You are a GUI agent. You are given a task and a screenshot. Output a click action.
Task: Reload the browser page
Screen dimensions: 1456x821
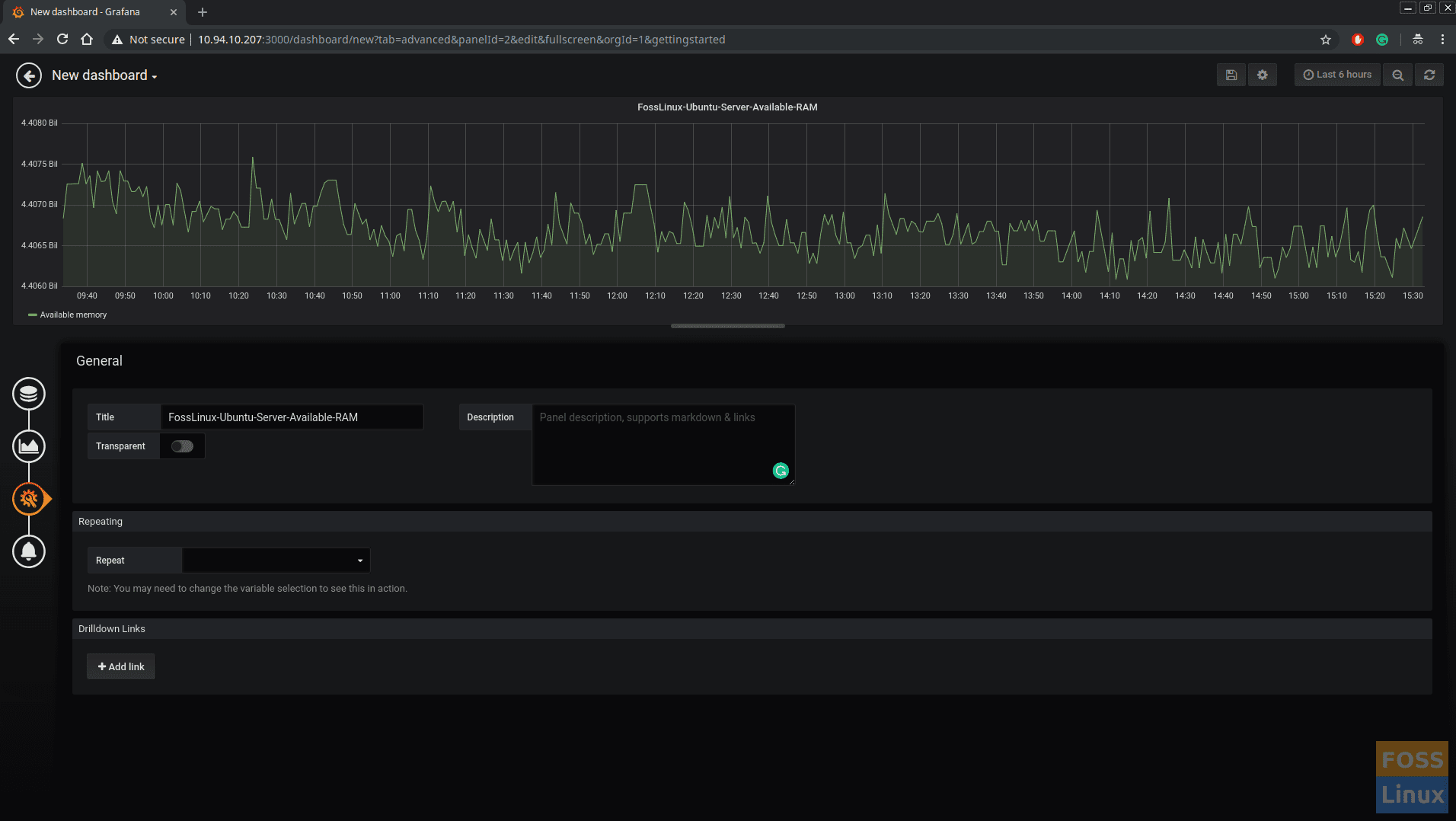tap(62, 39)
